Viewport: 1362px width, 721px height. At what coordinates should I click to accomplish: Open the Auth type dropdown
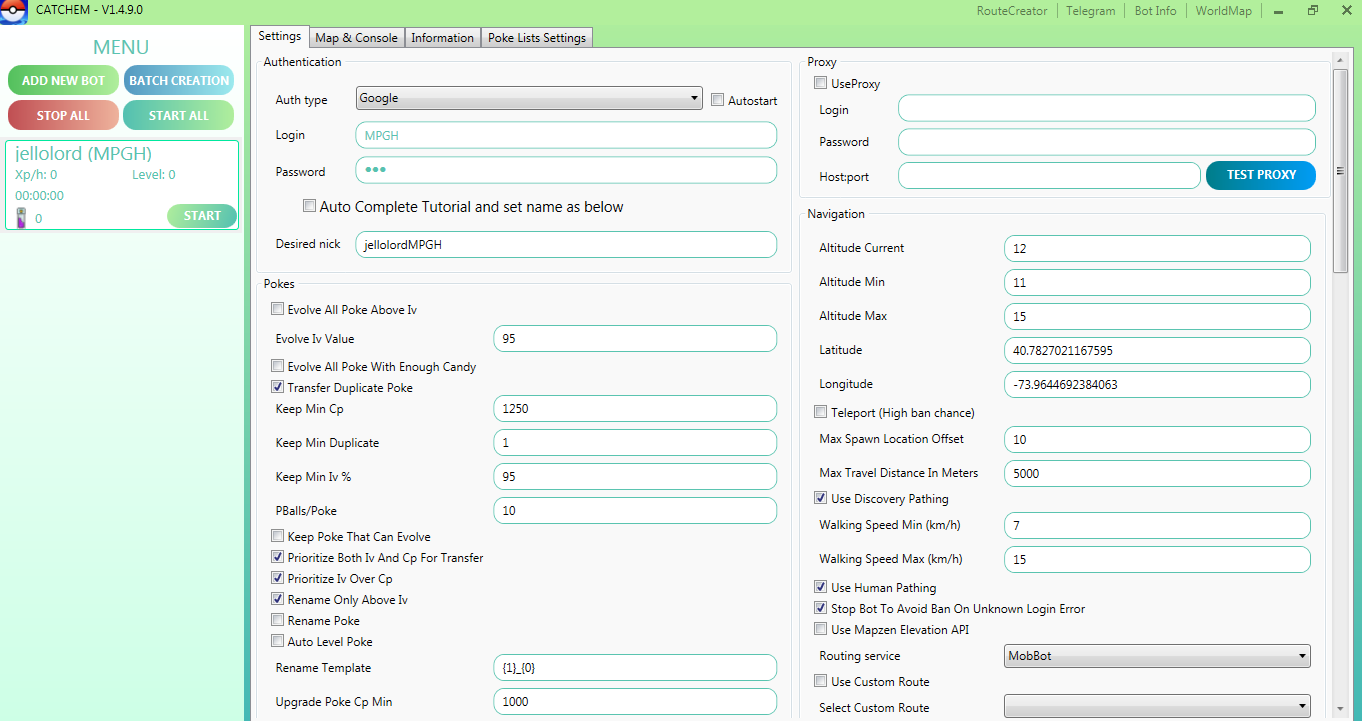529,98
